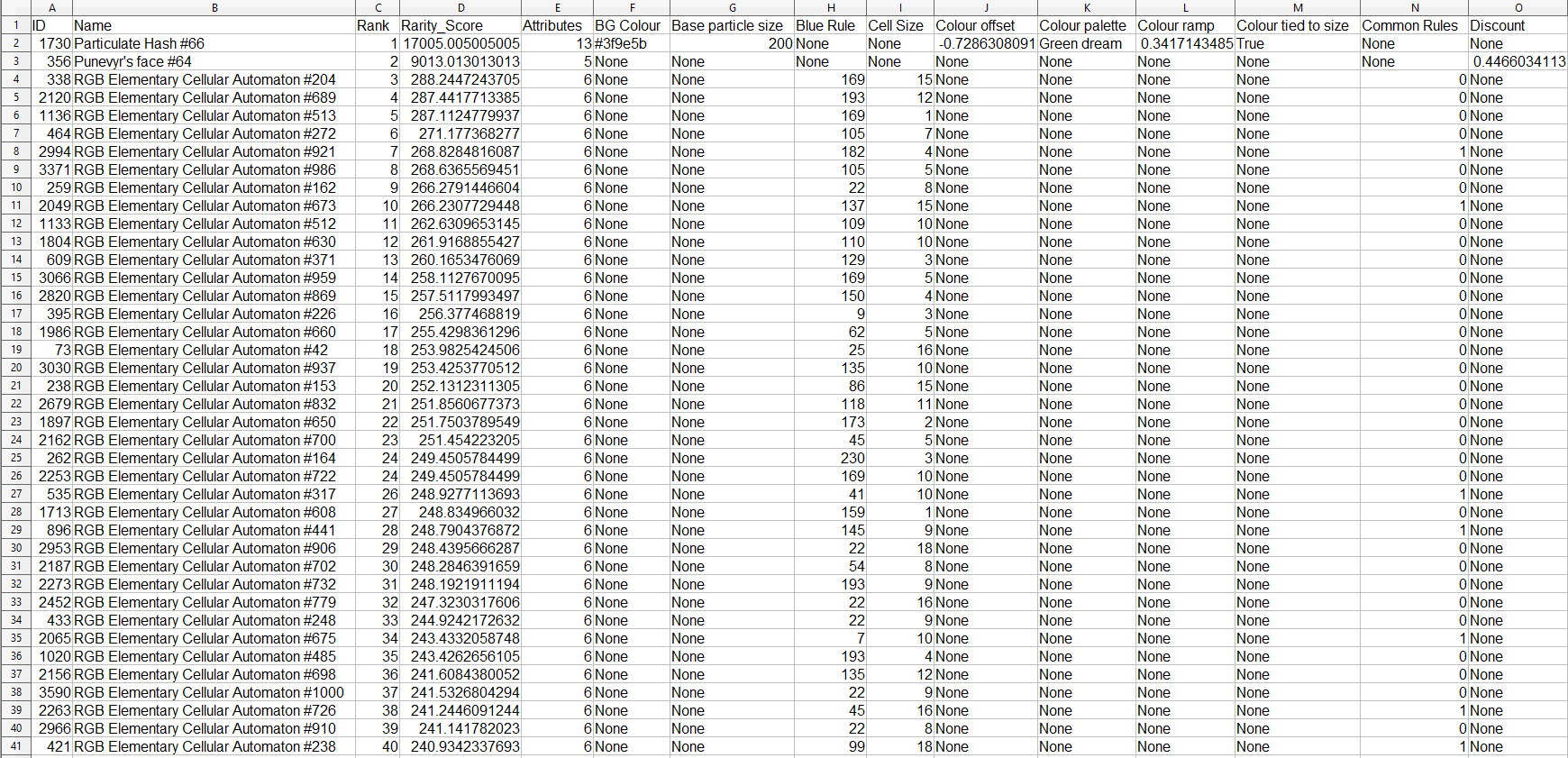Select the Discount value 0.4466034113

pyautogui.click(x=1519, y=61)
